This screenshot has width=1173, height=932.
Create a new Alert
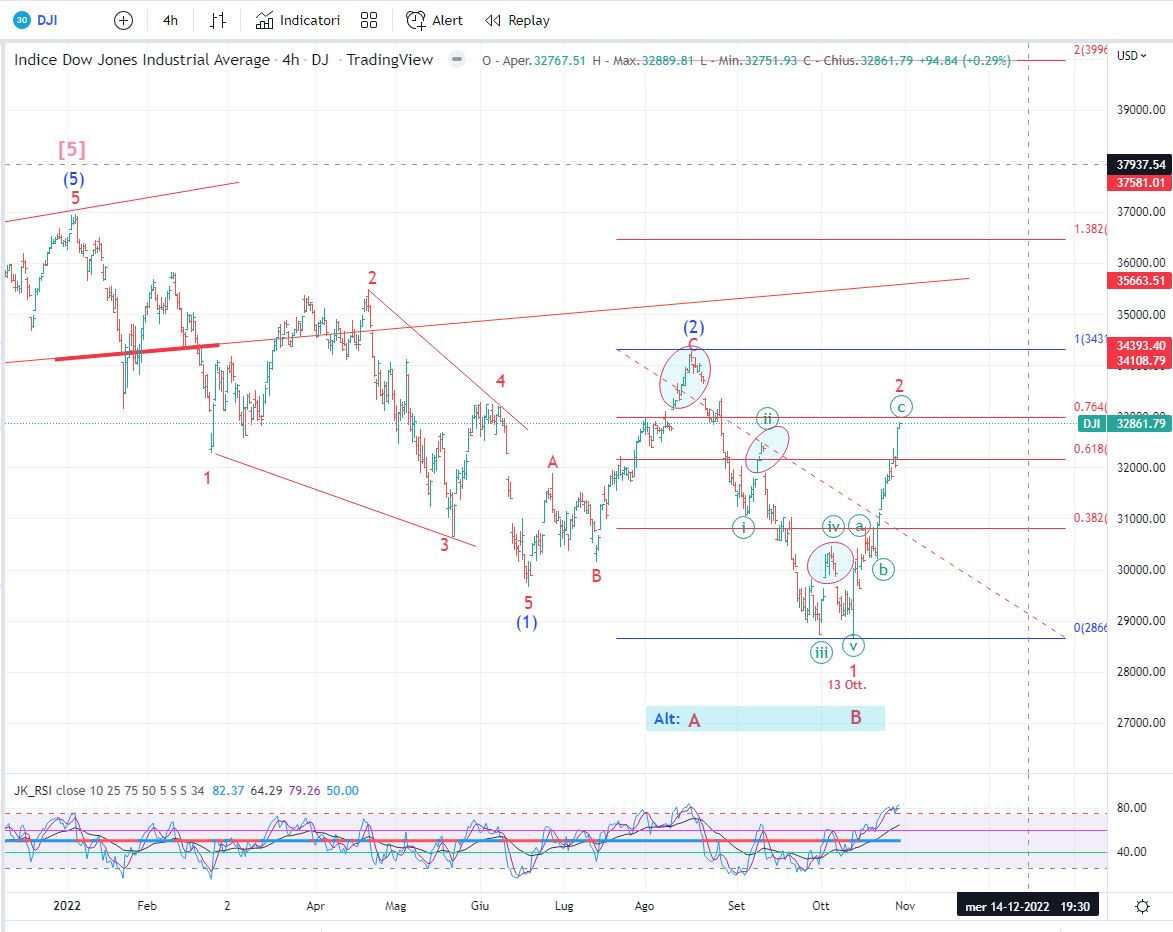click(x=435, y=20)
